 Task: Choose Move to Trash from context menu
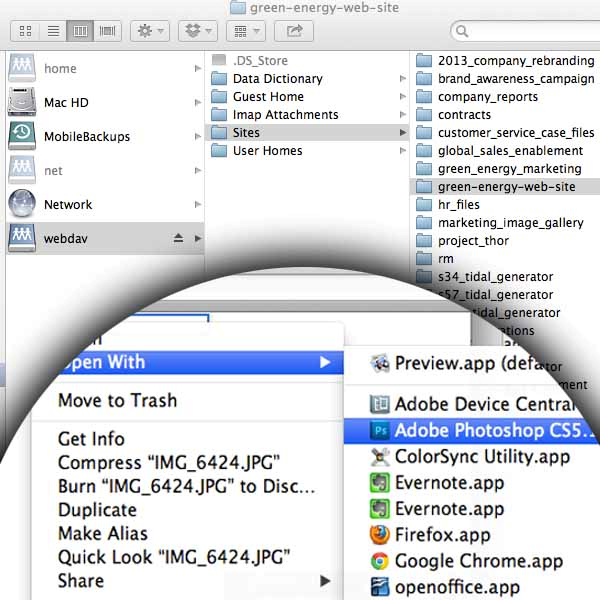tap(117, 400)
